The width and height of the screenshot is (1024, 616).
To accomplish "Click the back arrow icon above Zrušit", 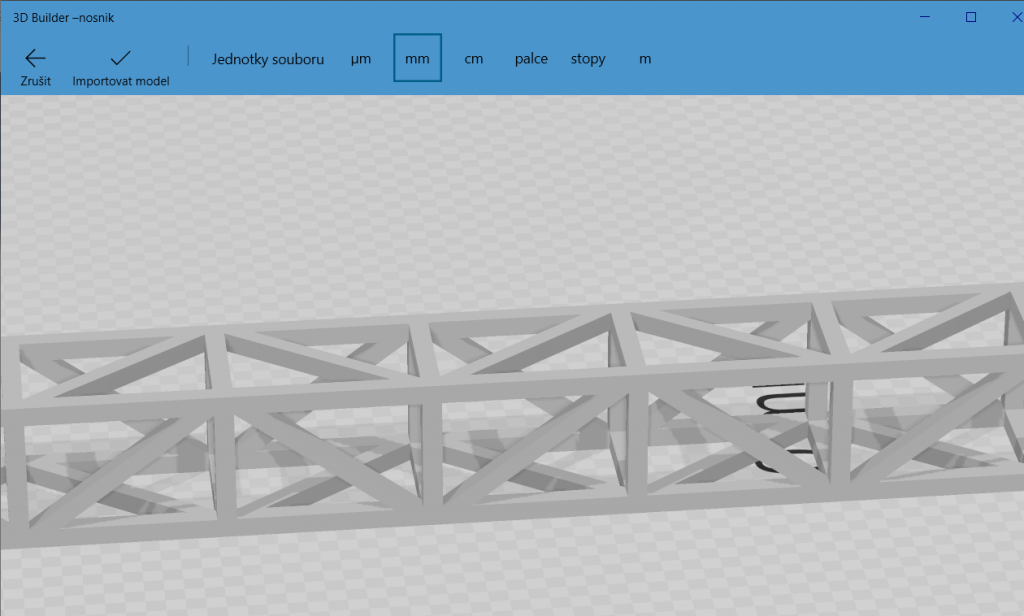I will (35, 58).
